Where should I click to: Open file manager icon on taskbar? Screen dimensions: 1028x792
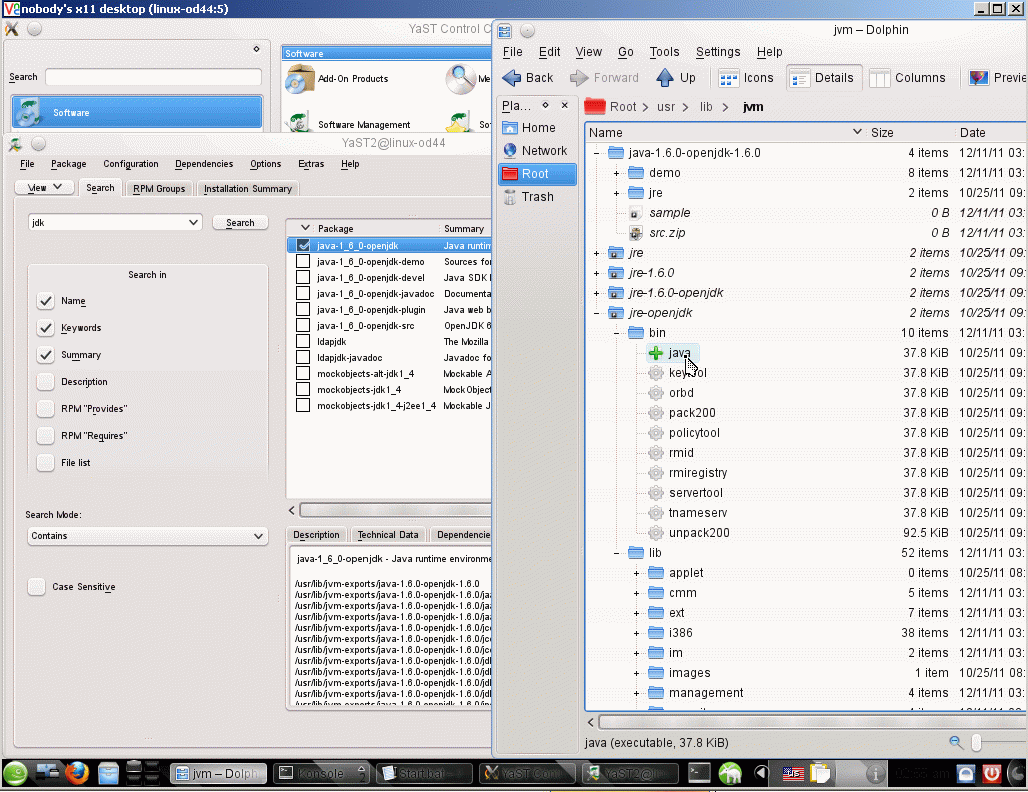click(x=108, y=774)
